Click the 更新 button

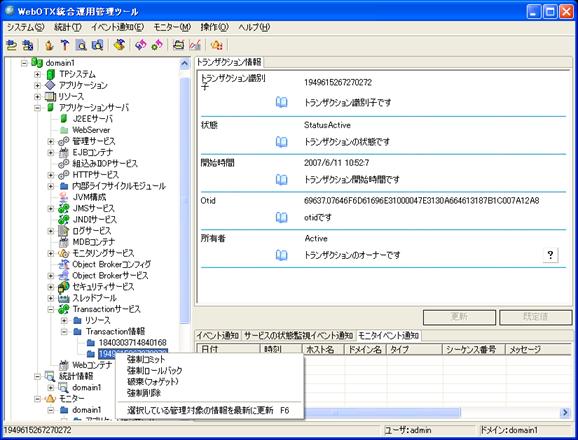459,317
